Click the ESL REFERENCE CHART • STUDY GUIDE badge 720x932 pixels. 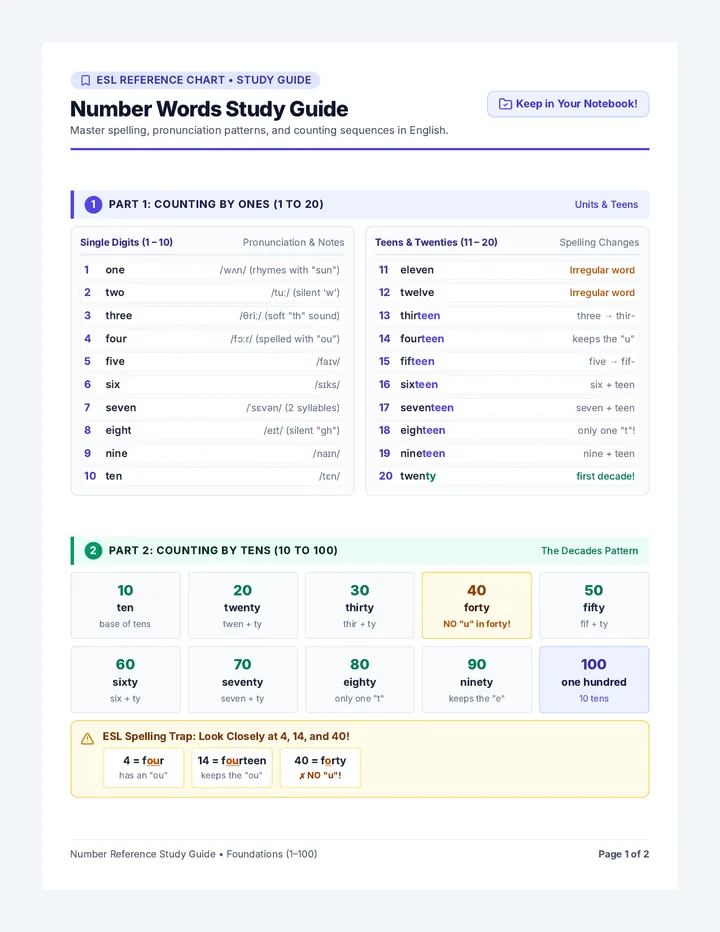tap(196, 80)
